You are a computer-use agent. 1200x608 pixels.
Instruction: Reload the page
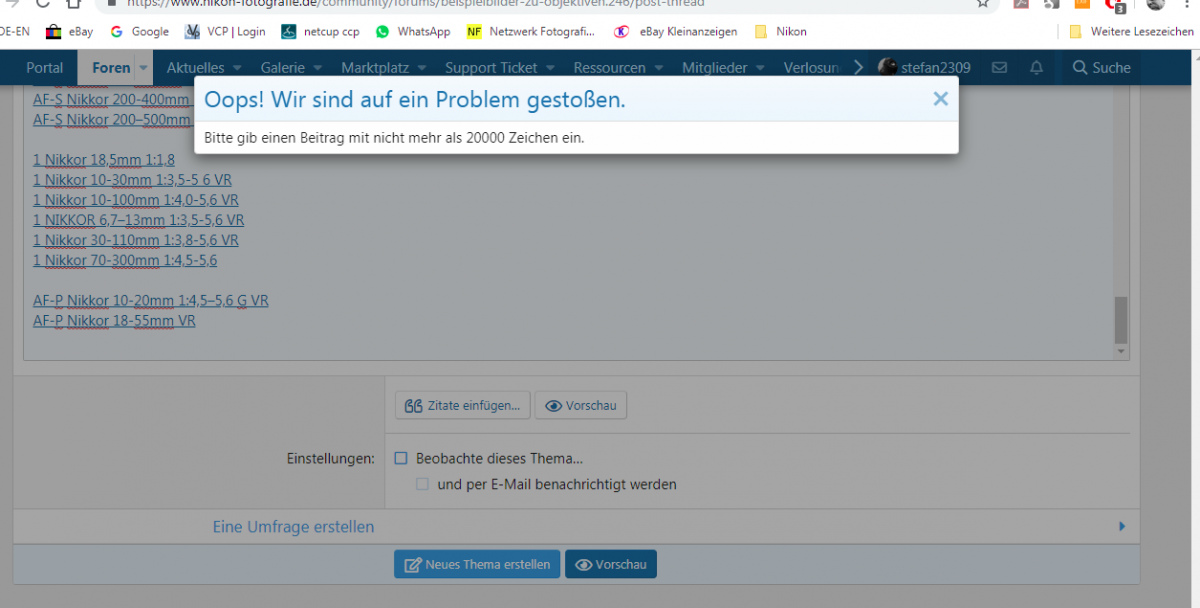click(x=42, y=3)
